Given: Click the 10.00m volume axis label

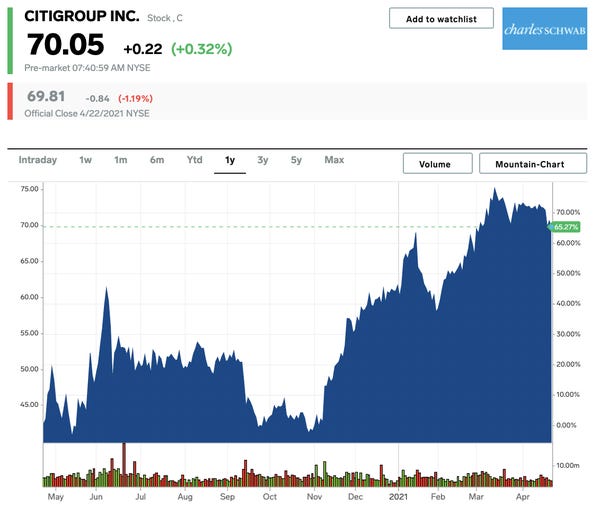Looking at the screenshot, I should (x=567, y=465).
